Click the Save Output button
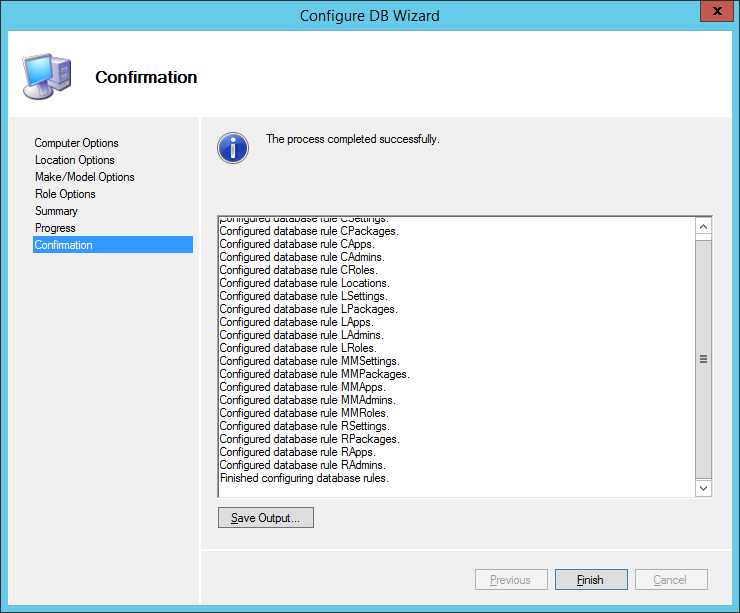740x613 pixels. tap(266, 518)
